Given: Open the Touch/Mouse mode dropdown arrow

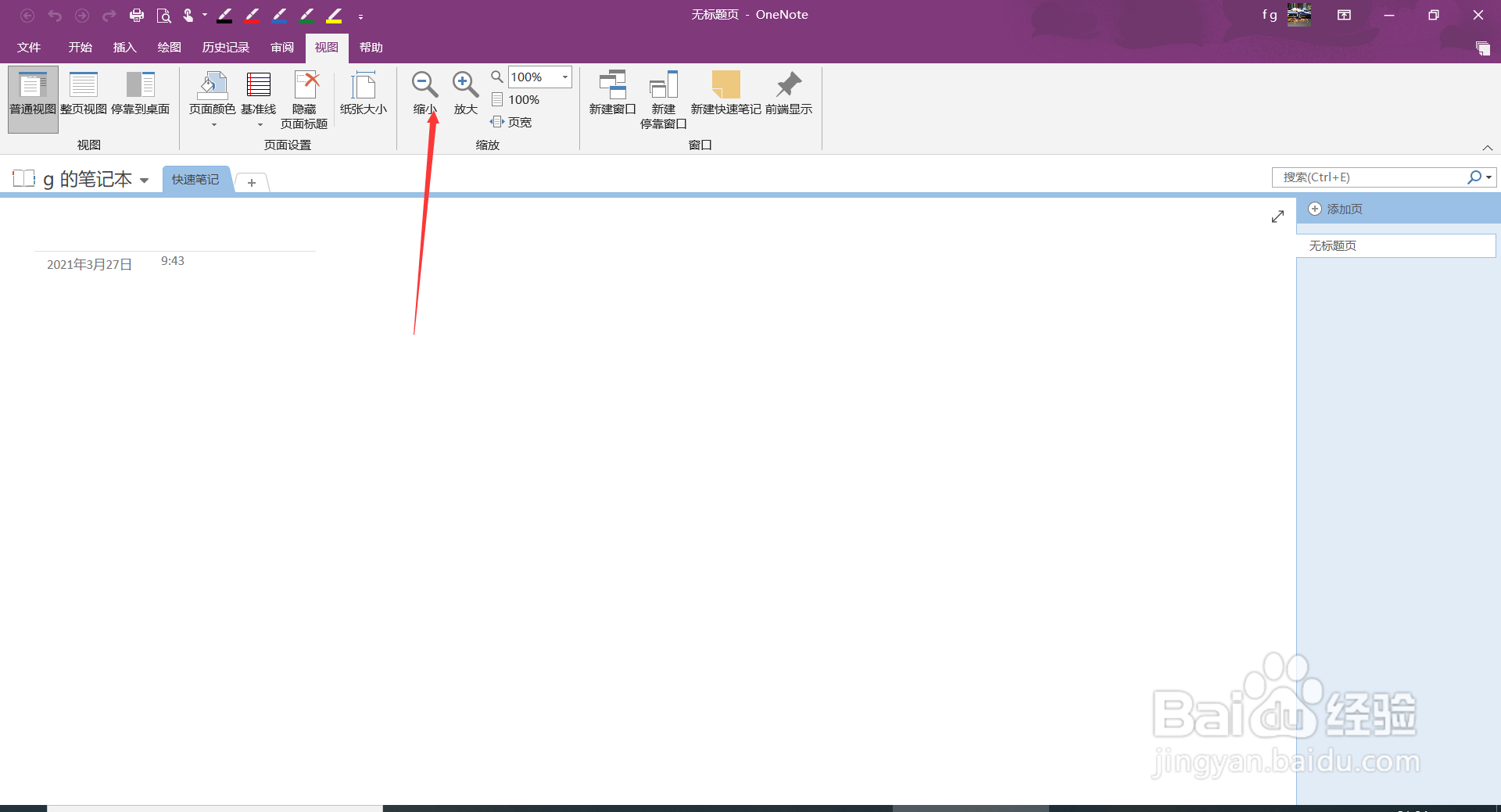Looking at the screenshot, I should tap(205, 15).
